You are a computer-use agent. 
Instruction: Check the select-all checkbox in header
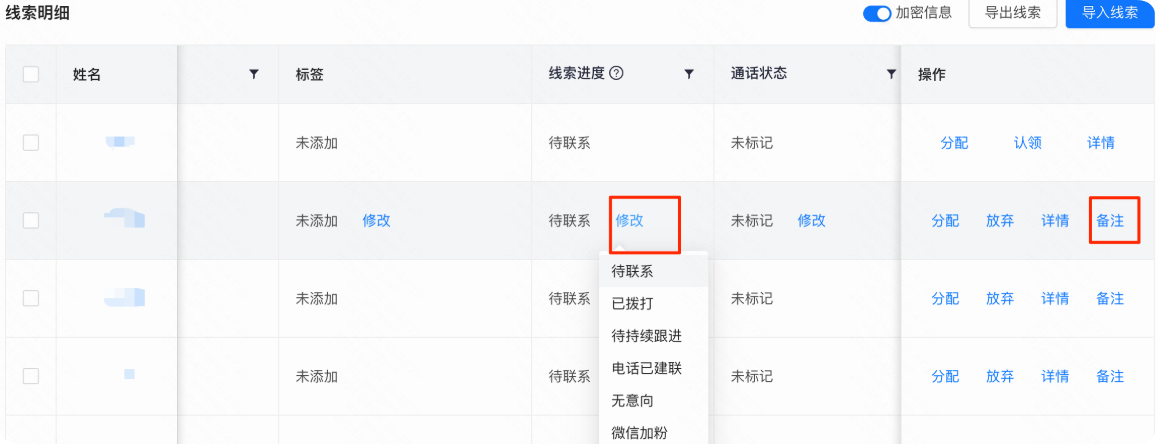tap(31, 74)
